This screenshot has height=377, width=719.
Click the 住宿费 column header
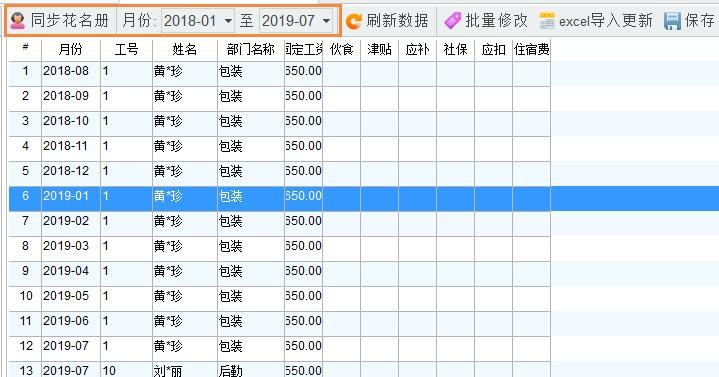(531, 49)
